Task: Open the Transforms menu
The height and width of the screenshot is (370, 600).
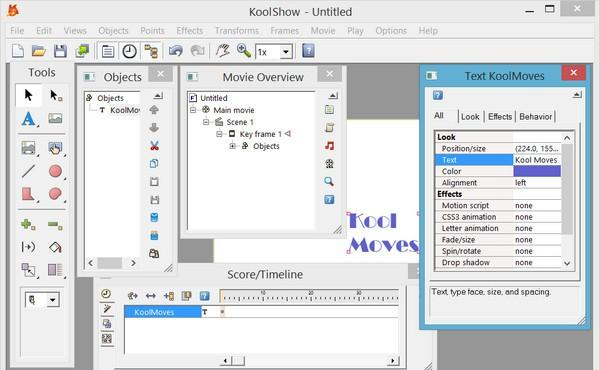Action: pyautogui.click(x=237, y=31)
